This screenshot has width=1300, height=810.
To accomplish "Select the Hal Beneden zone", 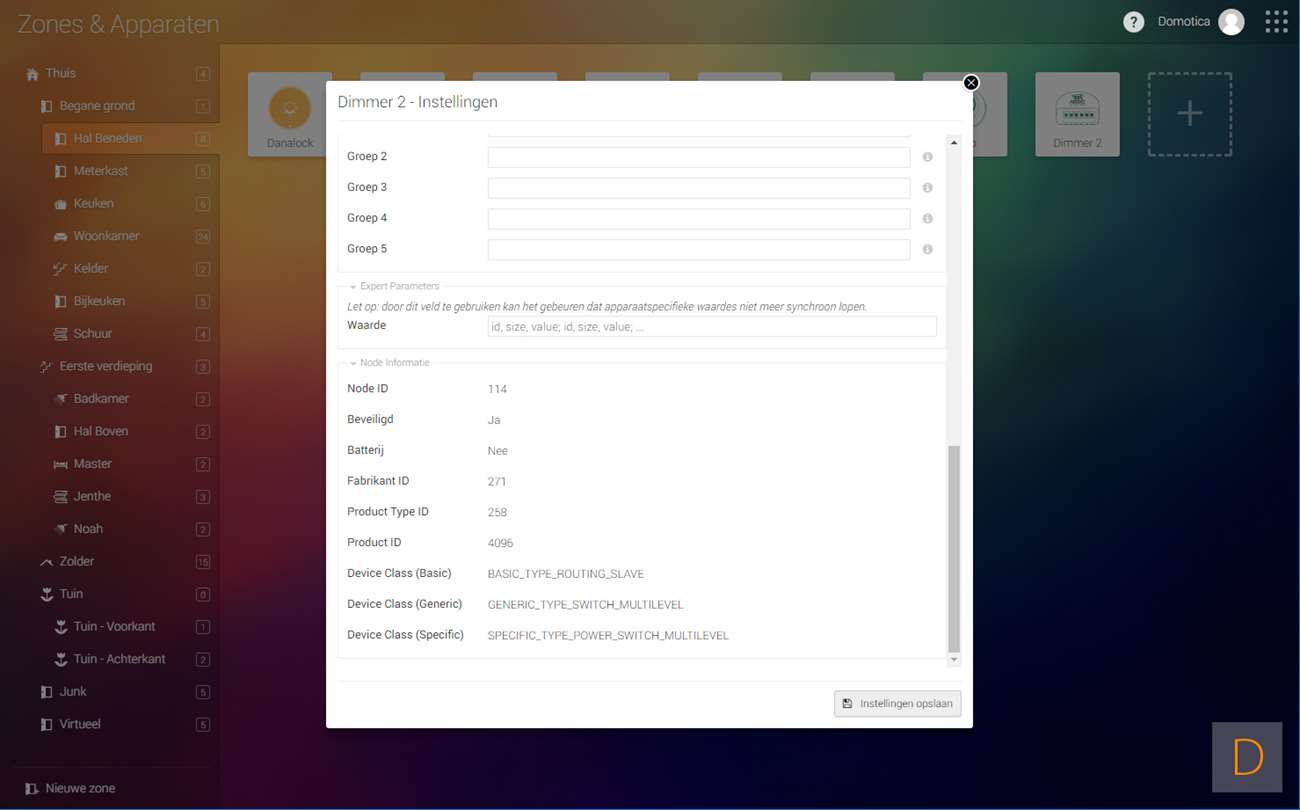I will pyautogui.click(x=130, y=139).
